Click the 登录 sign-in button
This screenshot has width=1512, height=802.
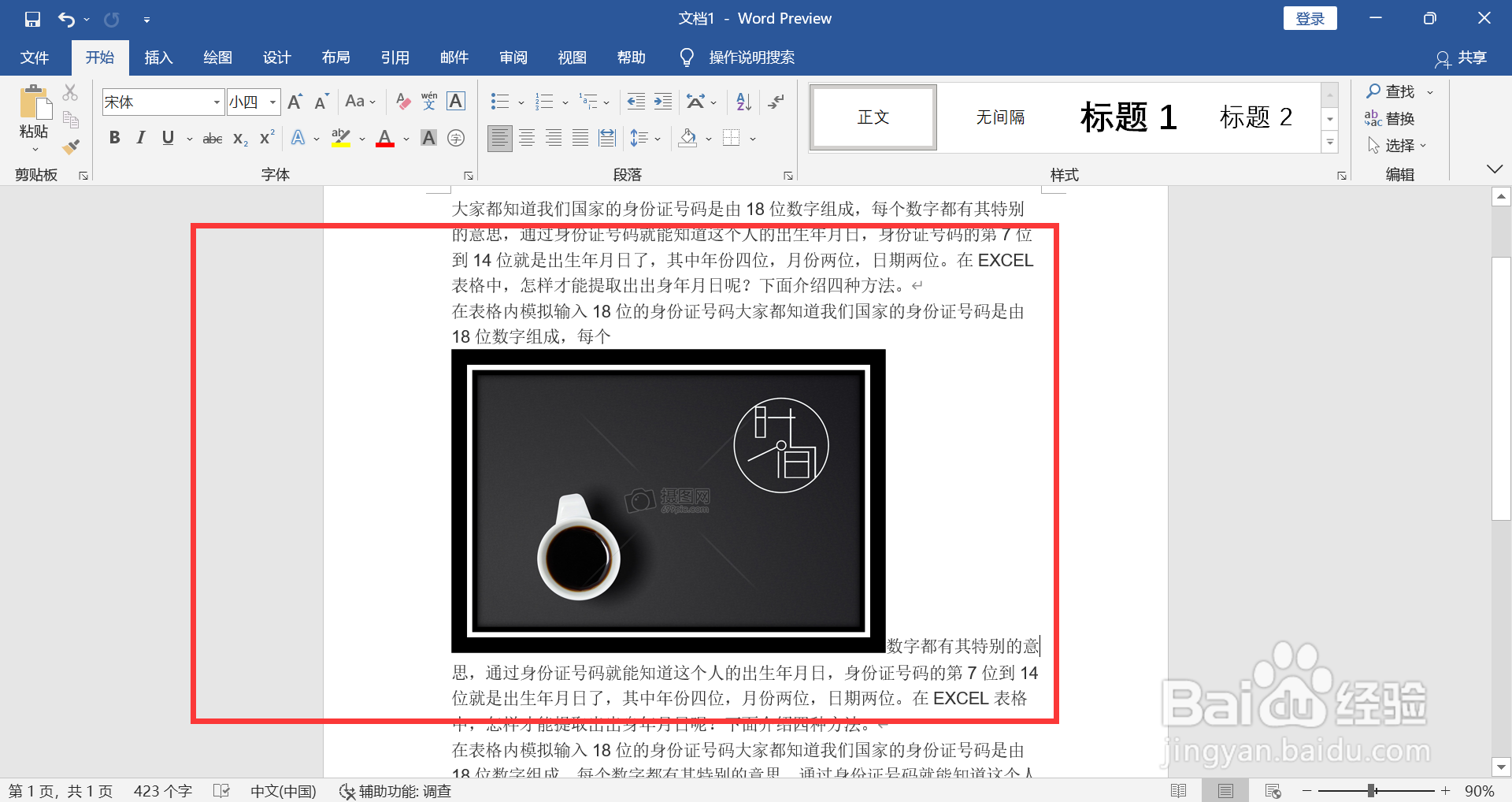click(1310, 17)
